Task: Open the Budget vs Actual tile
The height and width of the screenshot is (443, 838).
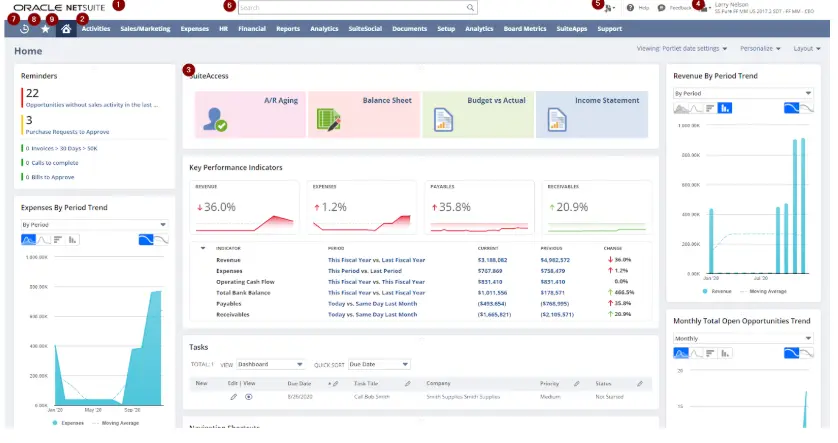Action: pyautogui.click(x=478, y=114)
